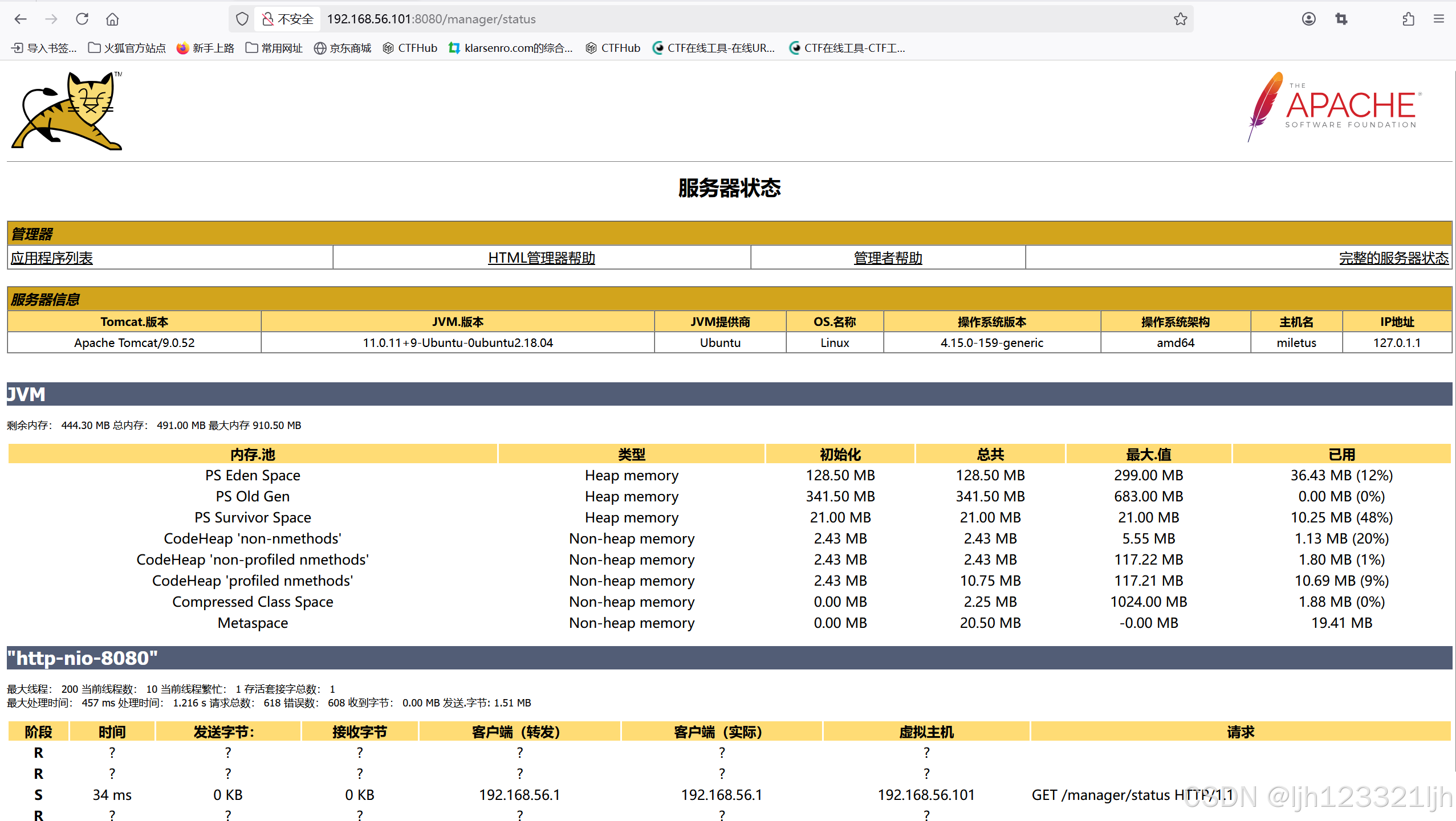Open the account profile icon
1456x821 pixels.
[x=1308, y=19]
